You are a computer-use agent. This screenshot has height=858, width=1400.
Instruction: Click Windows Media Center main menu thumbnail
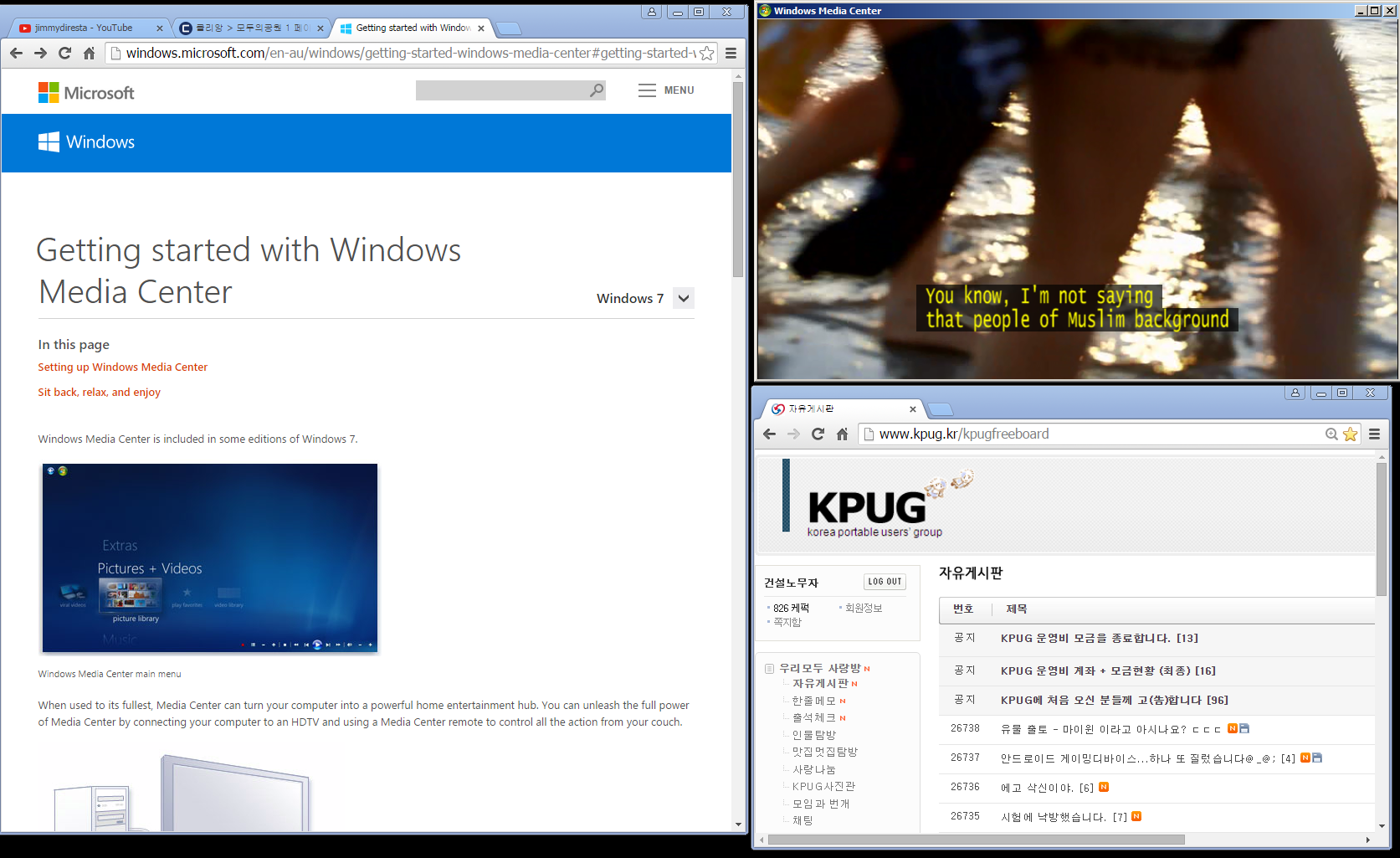(210, 557)
